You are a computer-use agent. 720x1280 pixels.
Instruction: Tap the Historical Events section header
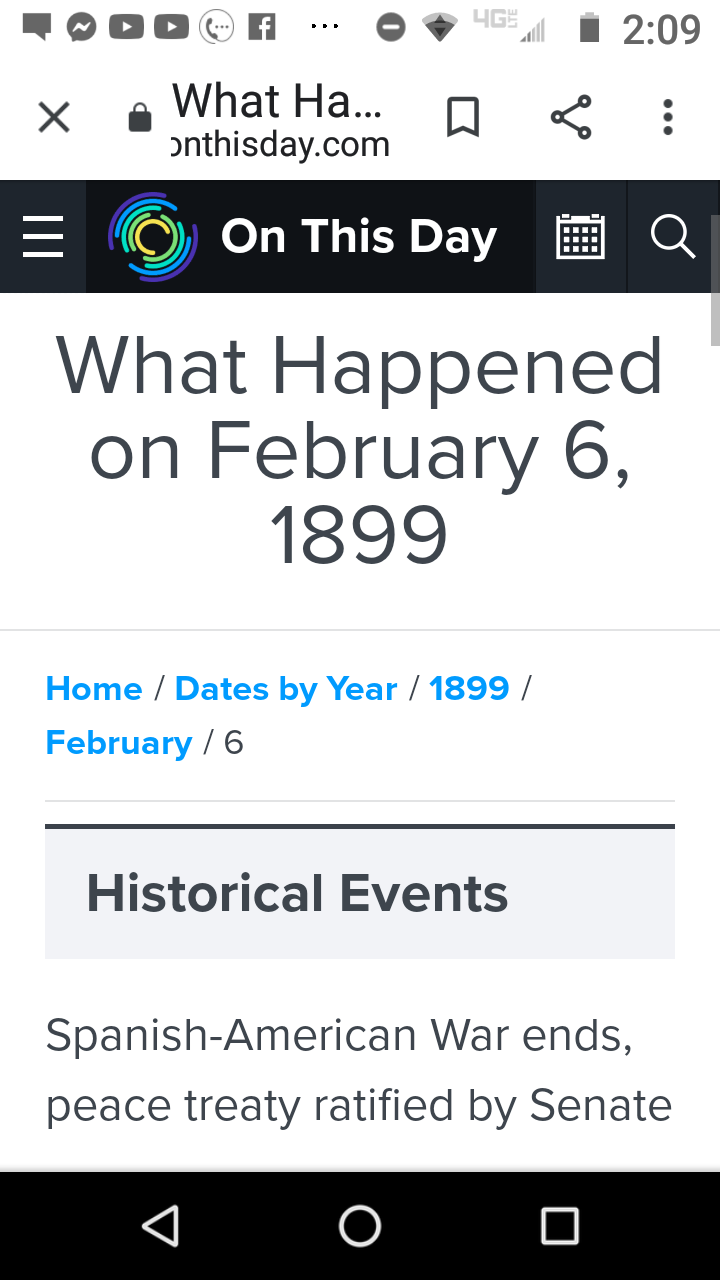[297, 893]
